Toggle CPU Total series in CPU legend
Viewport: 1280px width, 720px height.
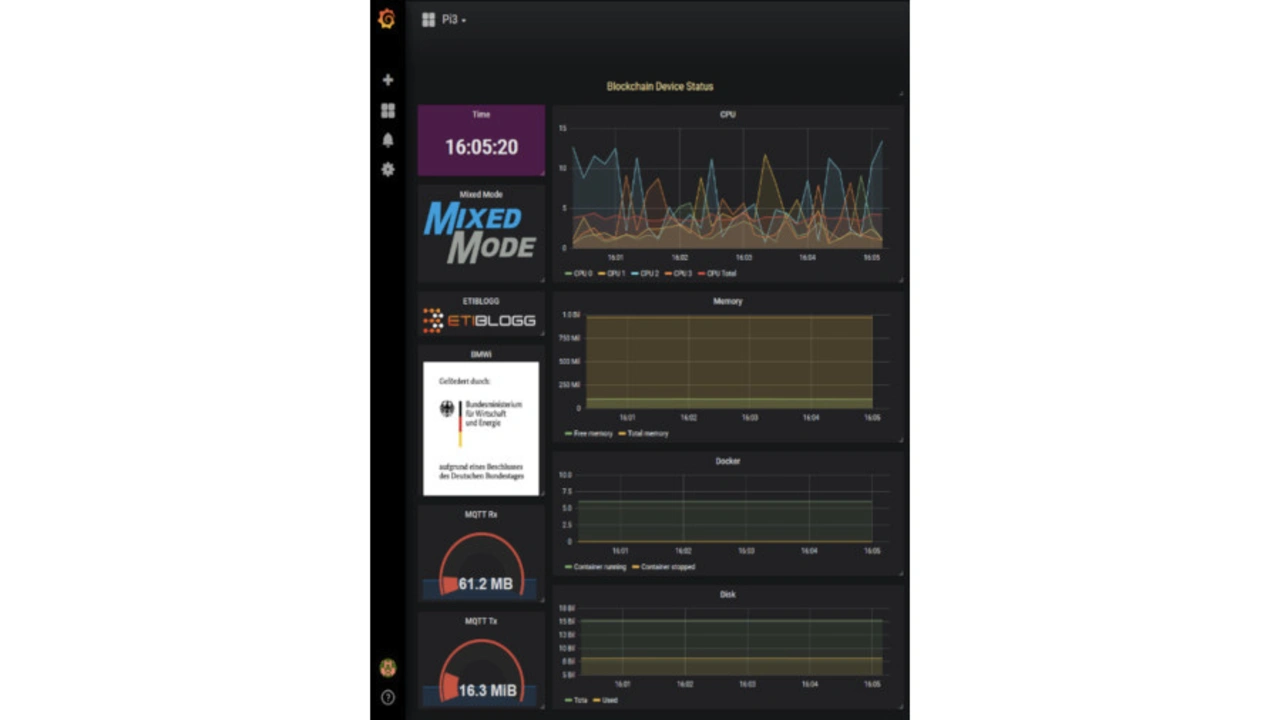click(x=720, y=273)
